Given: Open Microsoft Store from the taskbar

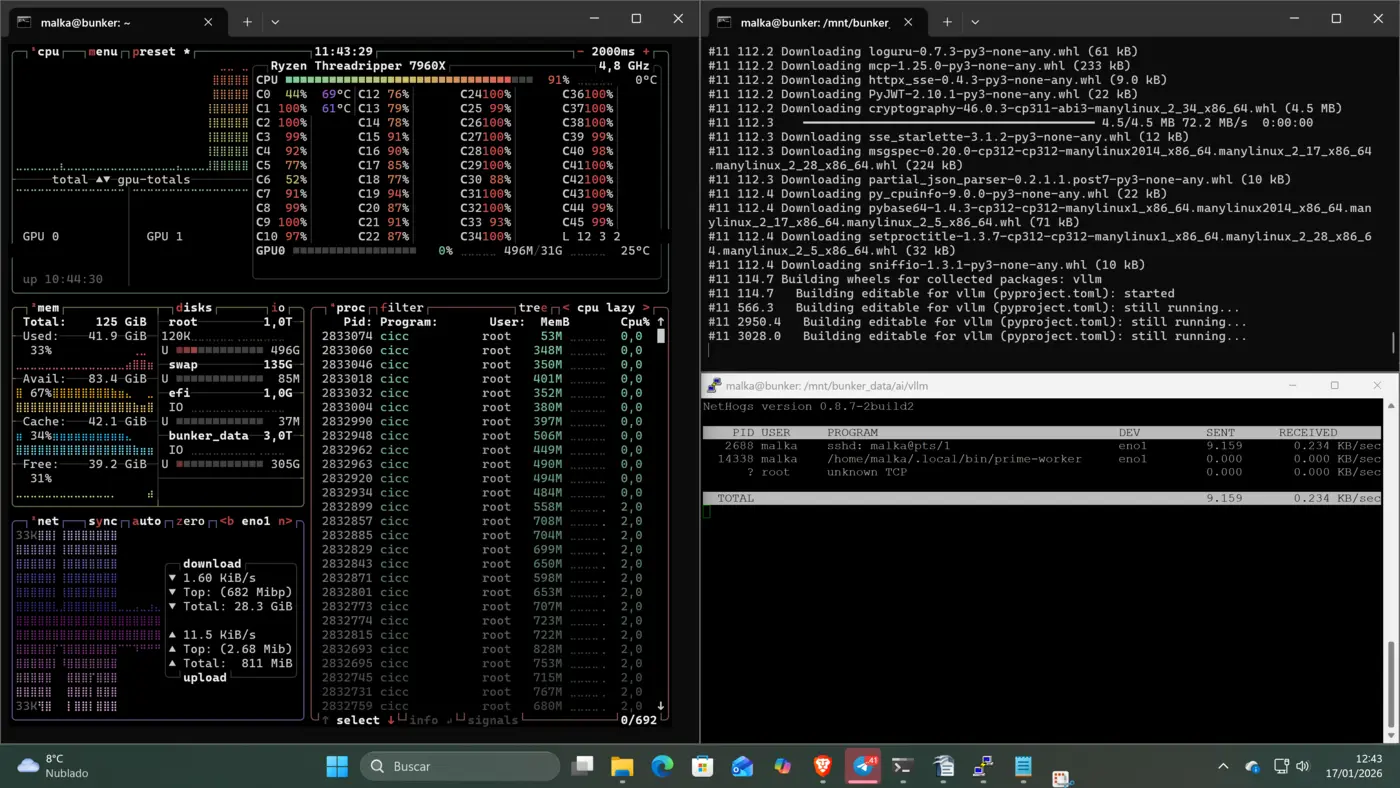Looking at the screenshot, I should (702, 766).
